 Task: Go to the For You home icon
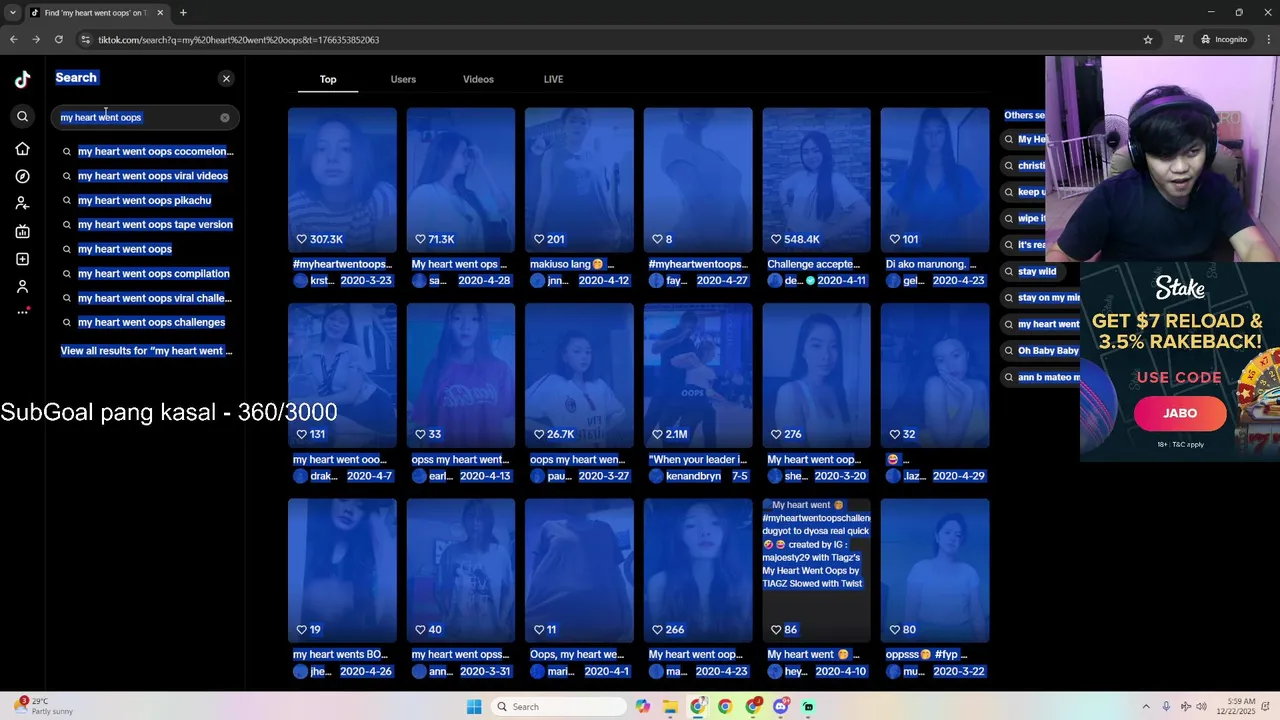point(22,149)
